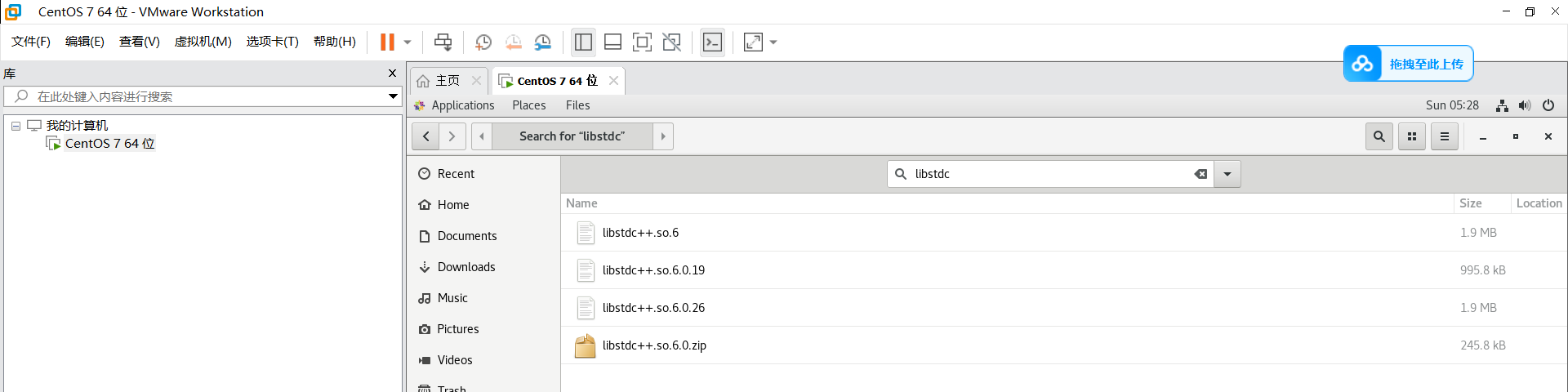The height and width of the screenshot is (392, 1568).
Task: Toggle the library sidebar view
Action: (583, 42)
